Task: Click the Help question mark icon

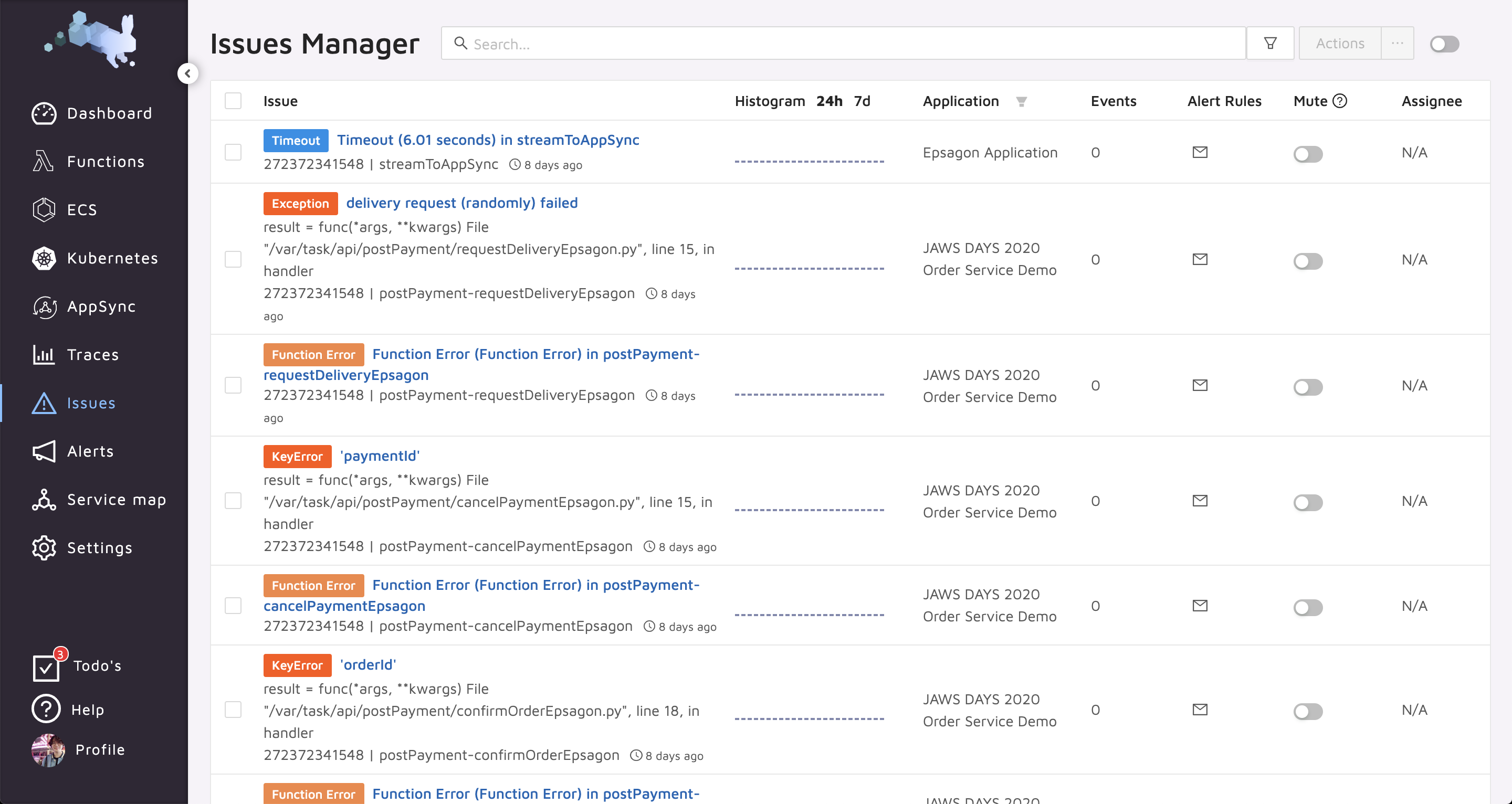Action: click(46, 709)
